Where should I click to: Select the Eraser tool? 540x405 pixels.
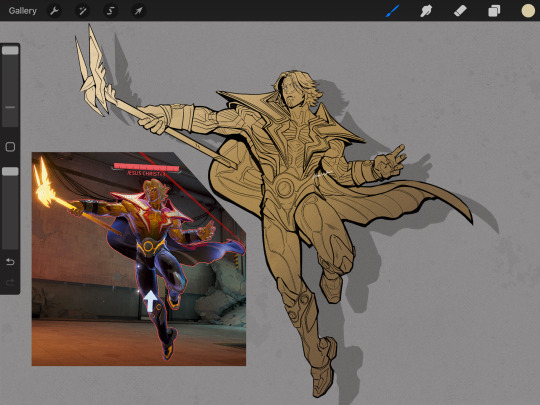(460, 11)
